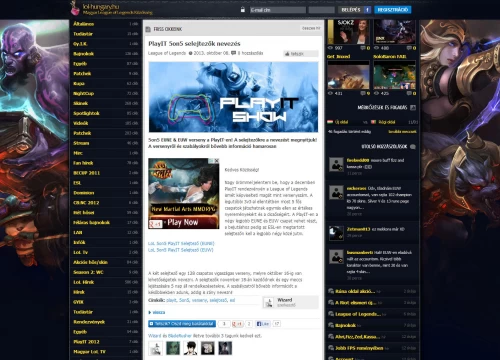
Task: Click the chart icon beside Mérkőzések és fogadás
Action: (413, 107)
